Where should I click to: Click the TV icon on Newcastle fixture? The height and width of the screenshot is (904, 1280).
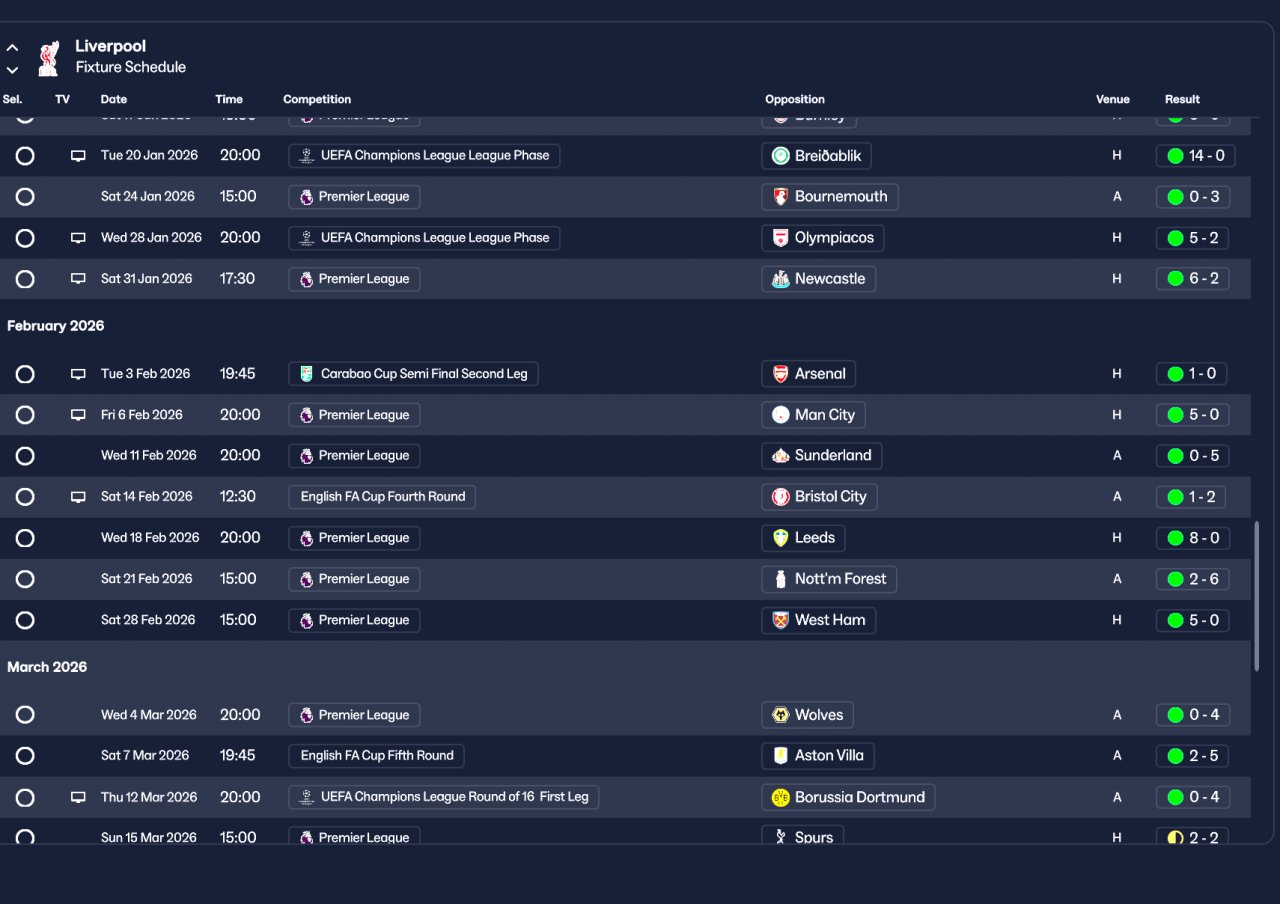[78, 279]
